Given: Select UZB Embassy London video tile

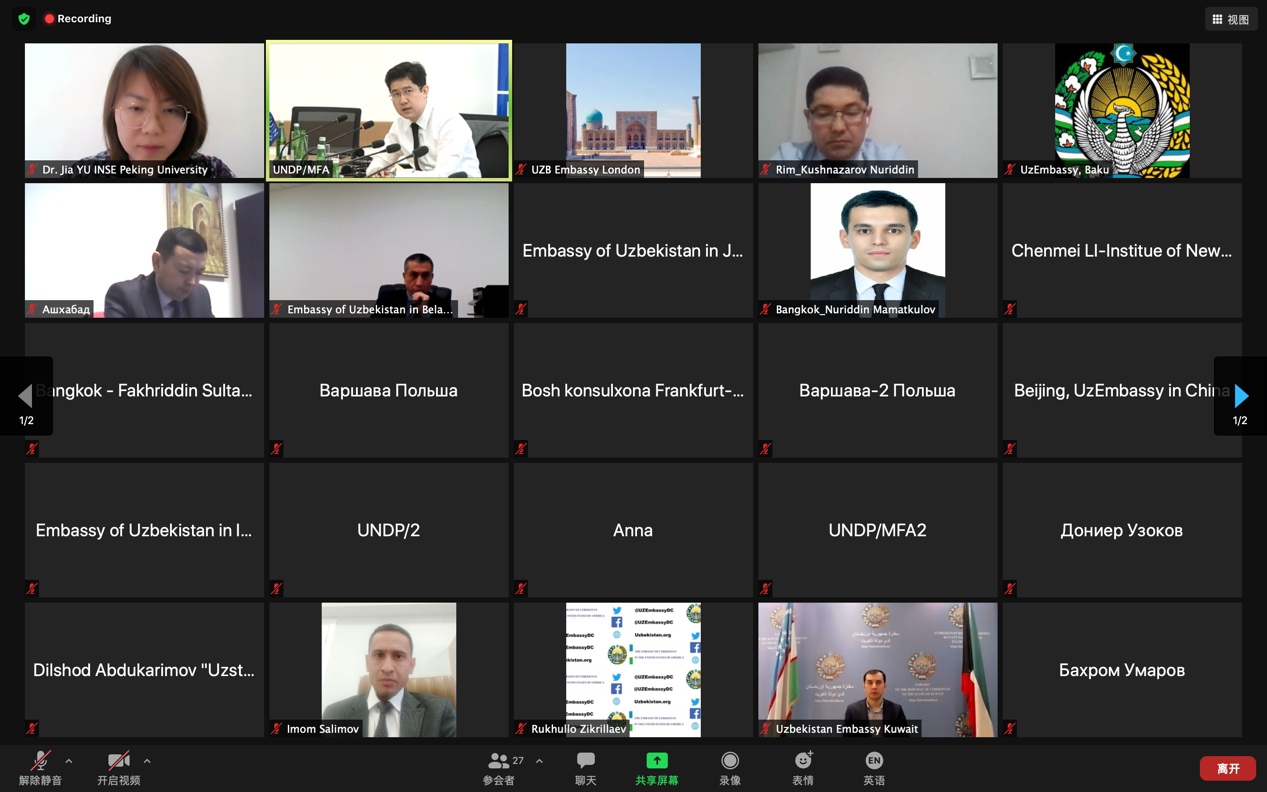Looking at the screenshot, I should 633,110.
